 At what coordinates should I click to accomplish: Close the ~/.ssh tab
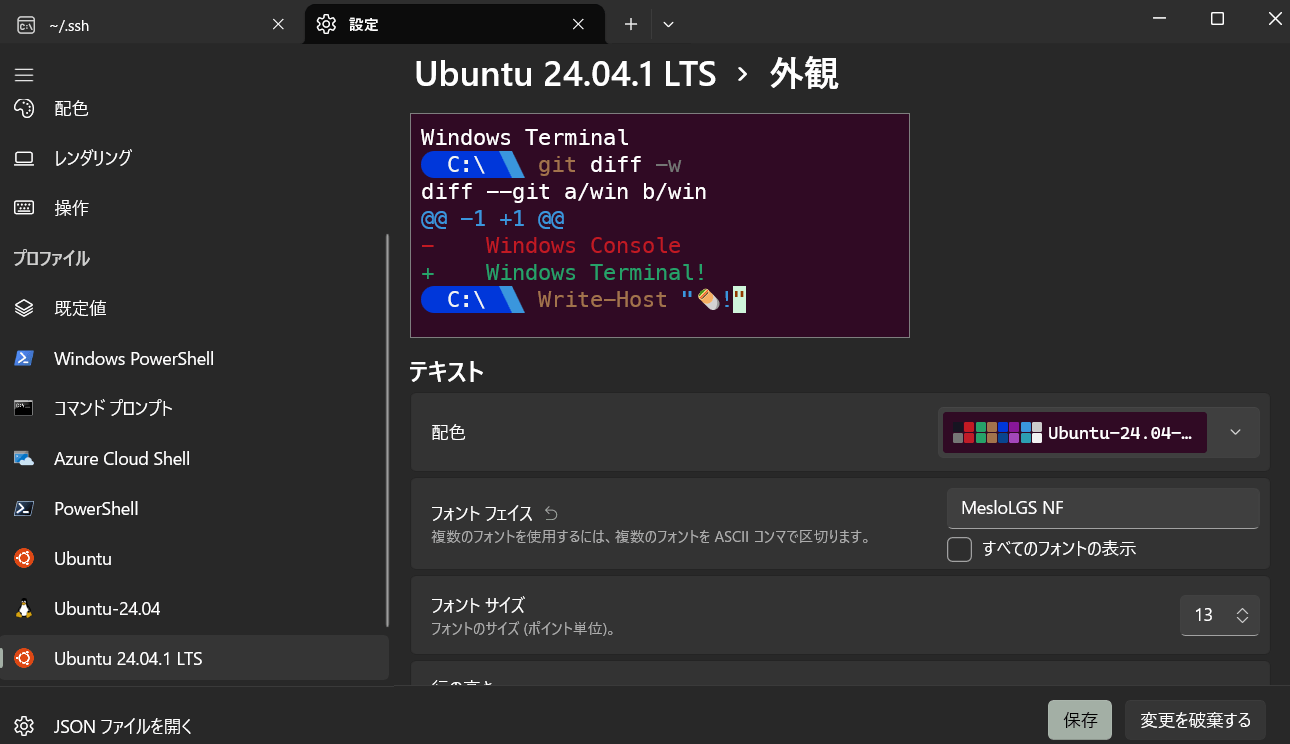[x=278, y=25]
